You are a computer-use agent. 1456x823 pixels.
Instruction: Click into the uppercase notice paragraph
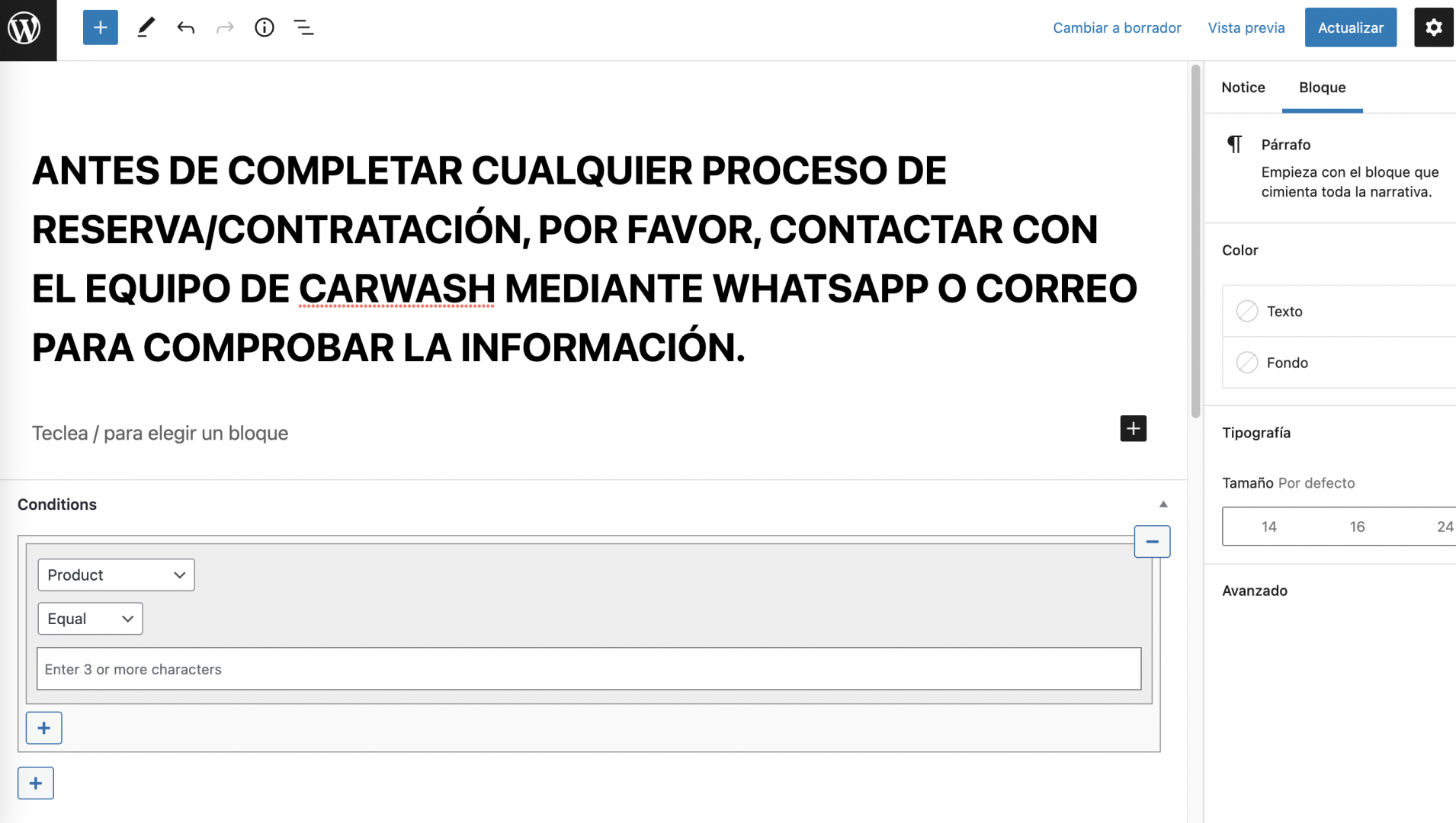coord(584,258)
